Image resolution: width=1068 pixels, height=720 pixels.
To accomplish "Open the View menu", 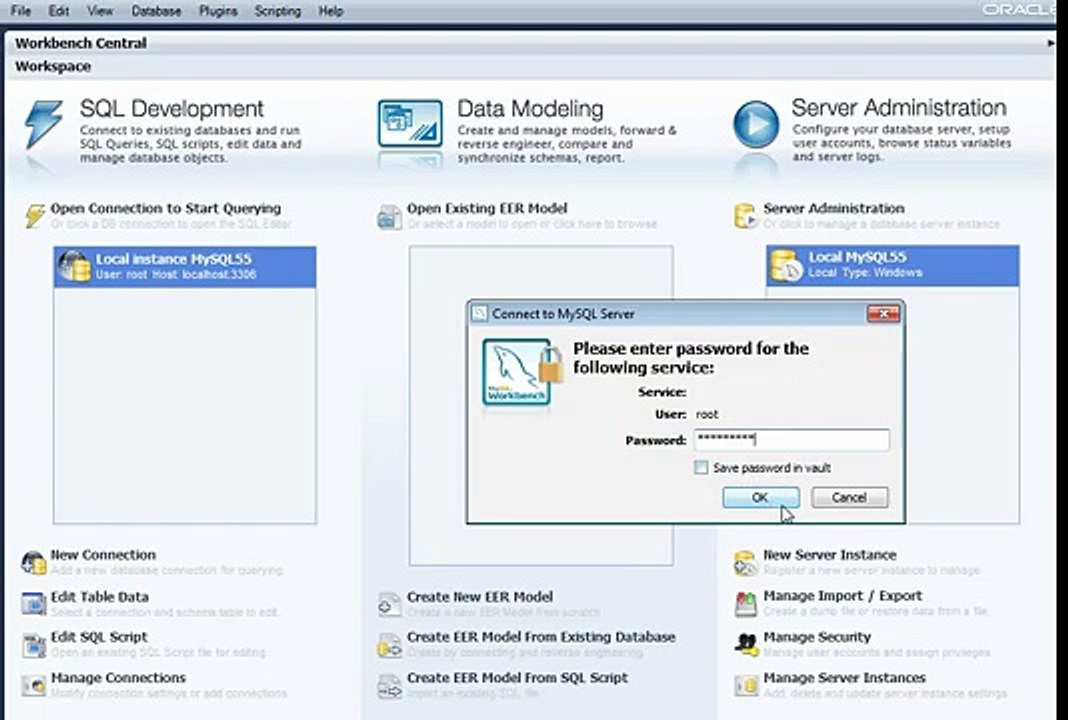I will tap(100, 11).
